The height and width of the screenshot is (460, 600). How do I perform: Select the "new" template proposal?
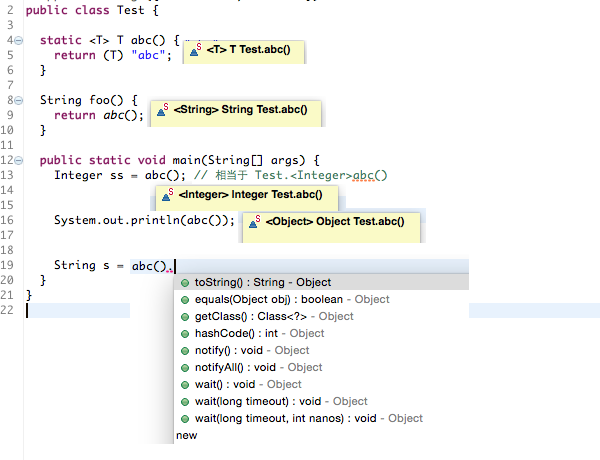(187, 436)
